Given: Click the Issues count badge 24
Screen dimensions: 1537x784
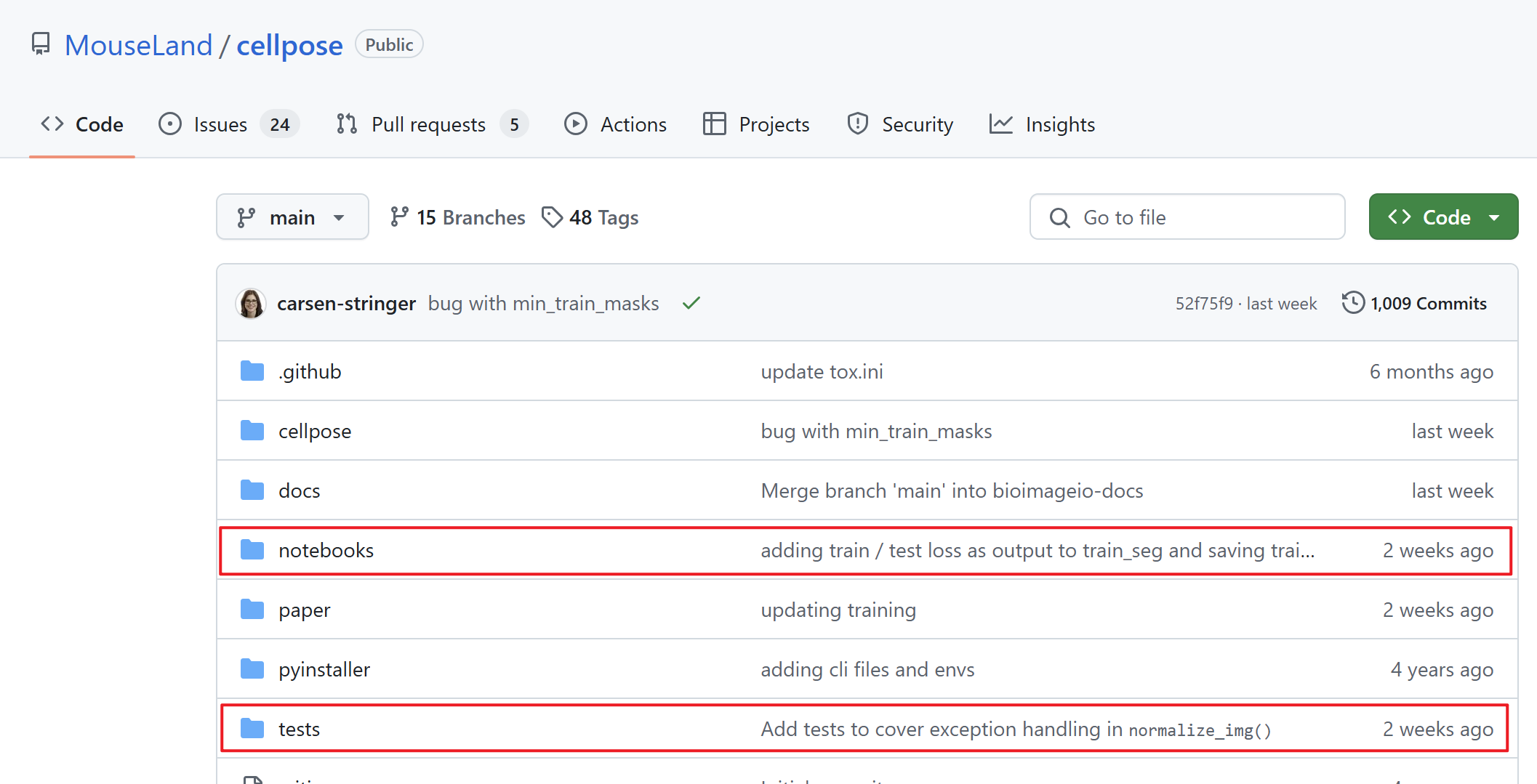Looking at the screenshot, I should tap(280, 125).
